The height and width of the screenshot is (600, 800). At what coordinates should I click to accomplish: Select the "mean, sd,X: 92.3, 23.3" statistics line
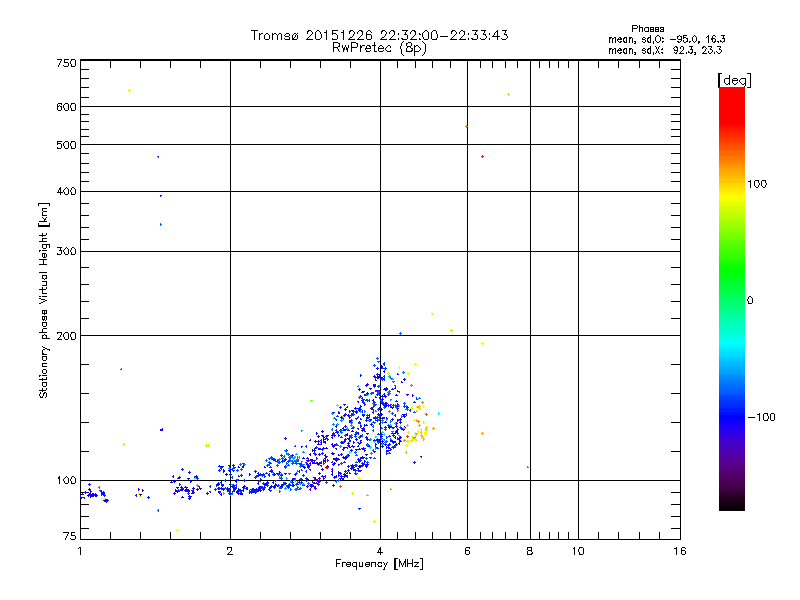(665, 50)
